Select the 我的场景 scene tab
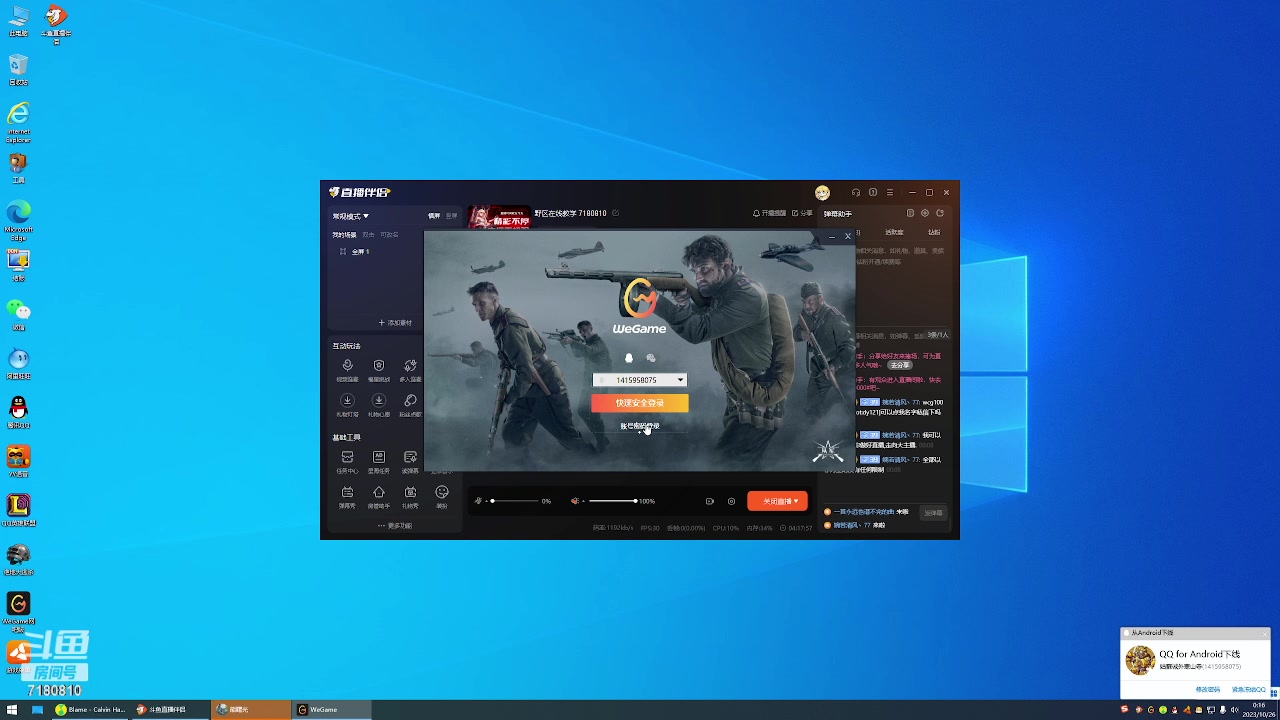 tap(344, 235)
